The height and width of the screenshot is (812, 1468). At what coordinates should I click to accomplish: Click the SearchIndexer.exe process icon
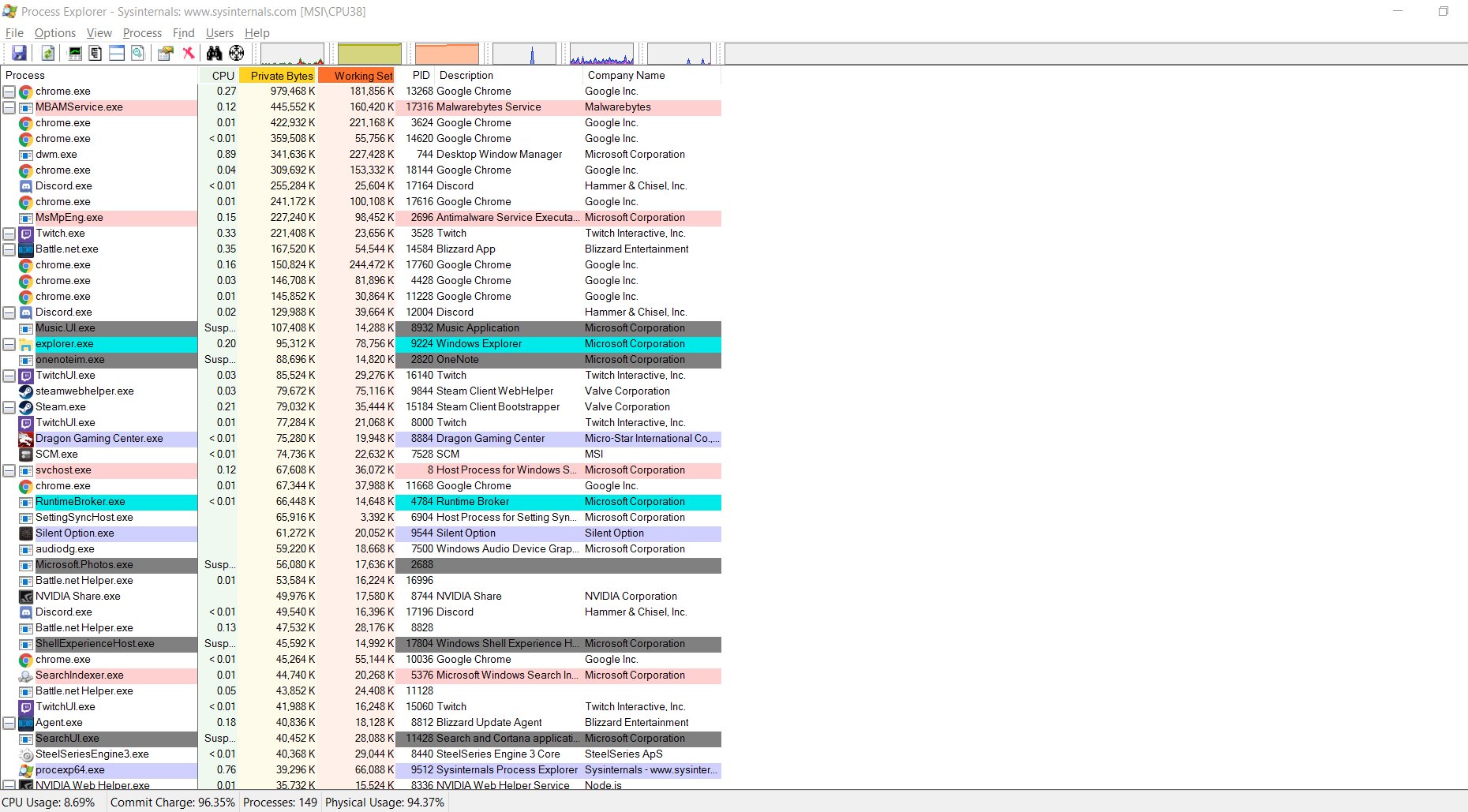(26, 675)
